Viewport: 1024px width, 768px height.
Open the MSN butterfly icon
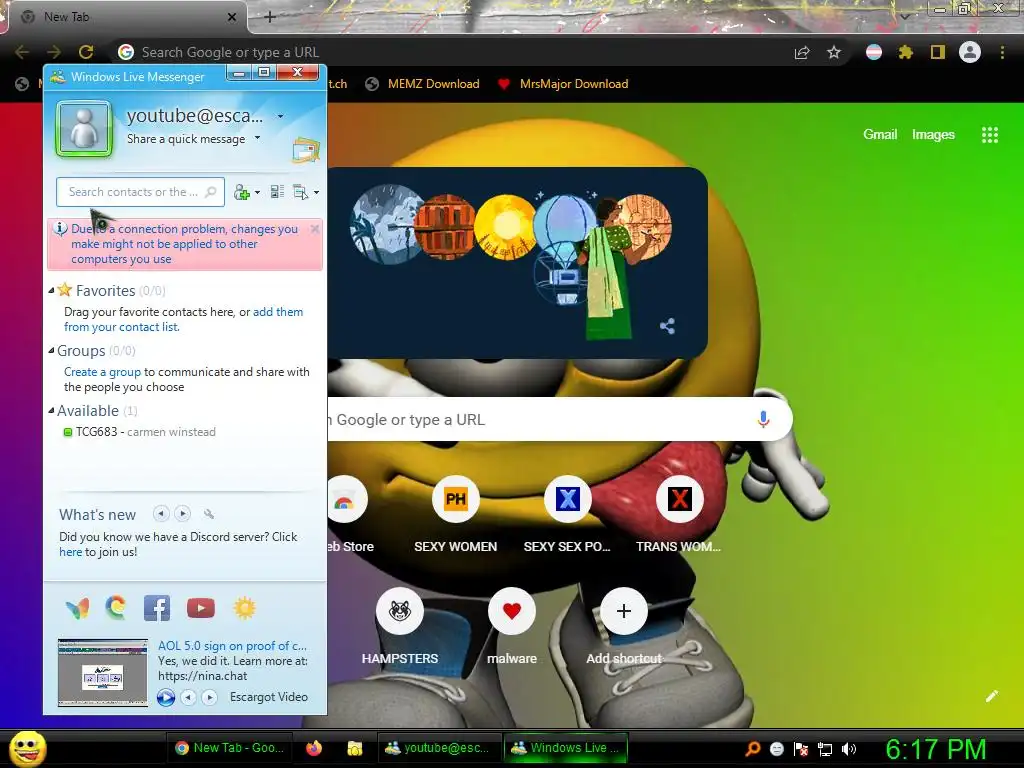coord(78,608)
